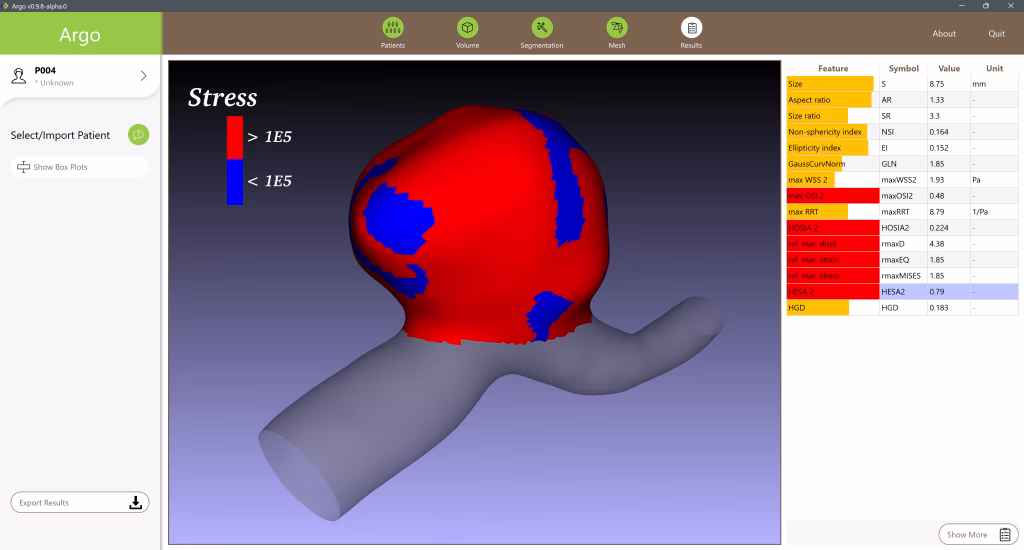
Task: Select the Aspect ratio feature row
Action: coord(902,100)
